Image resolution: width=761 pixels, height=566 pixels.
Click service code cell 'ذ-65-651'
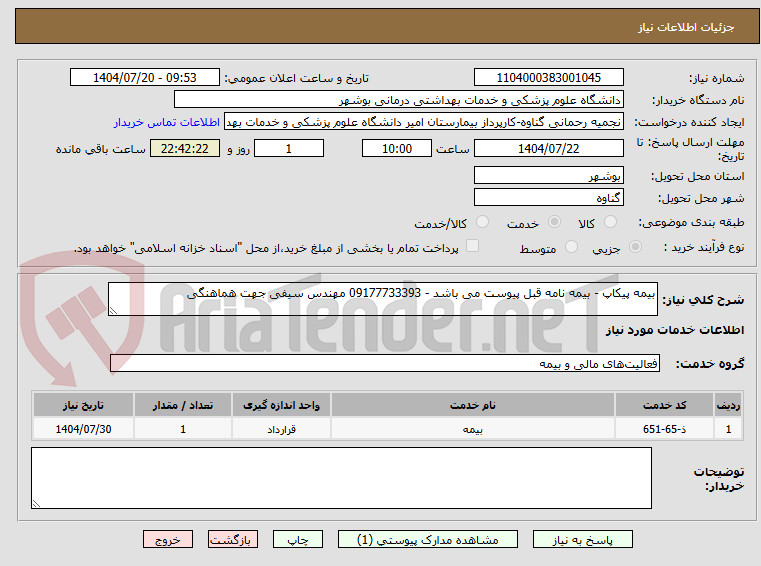click(664, 429)
